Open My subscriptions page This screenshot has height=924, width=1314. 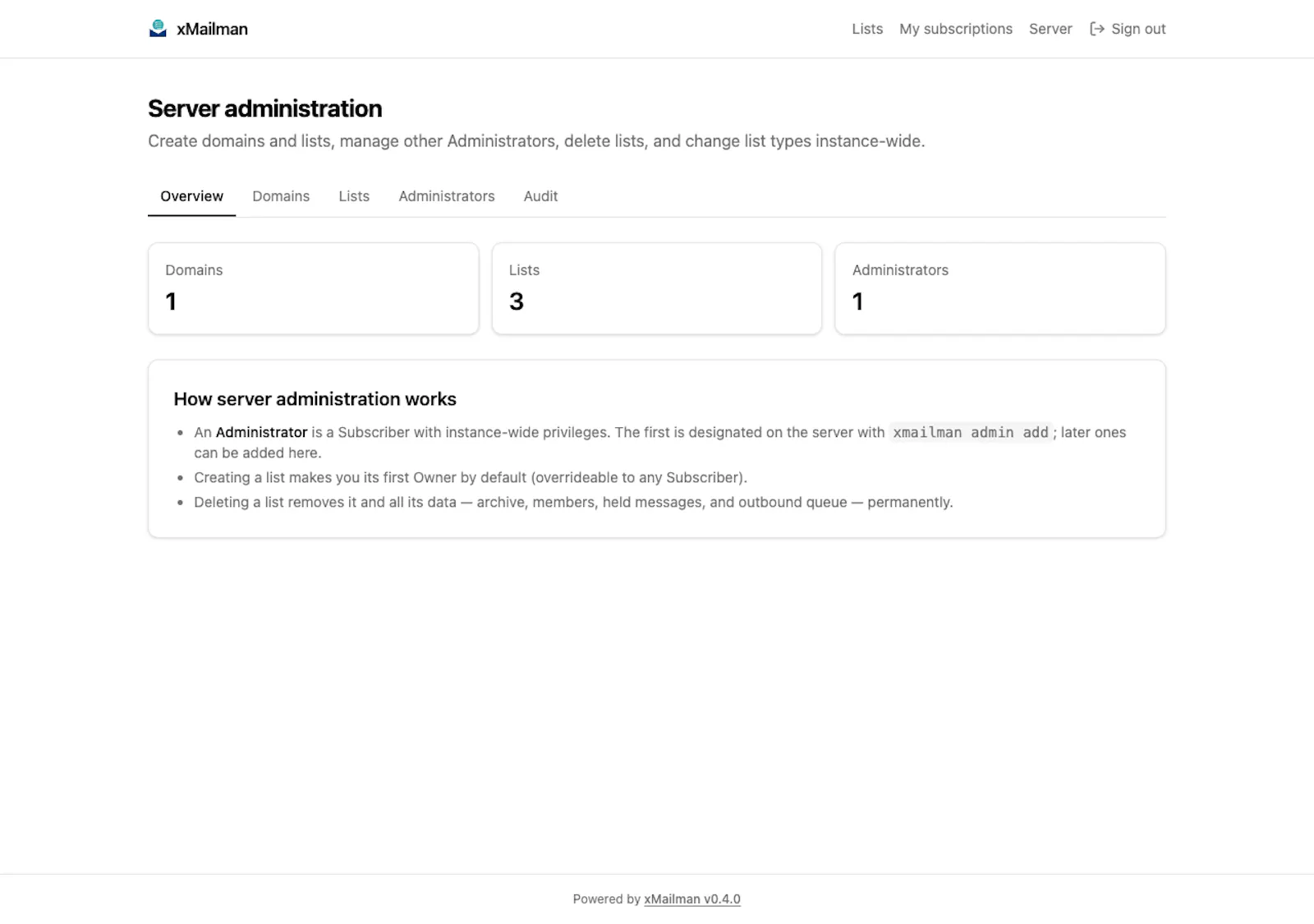click(956, 29)
